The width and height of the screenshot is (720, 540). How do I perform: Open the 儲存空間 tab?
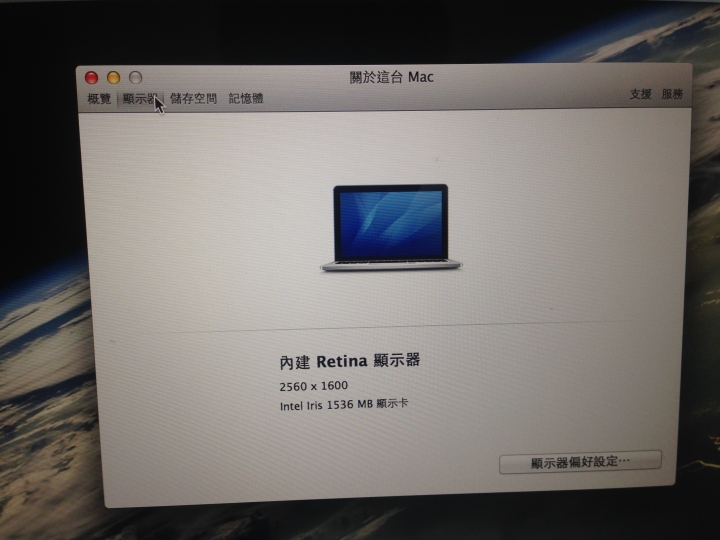tap(193, 98)
